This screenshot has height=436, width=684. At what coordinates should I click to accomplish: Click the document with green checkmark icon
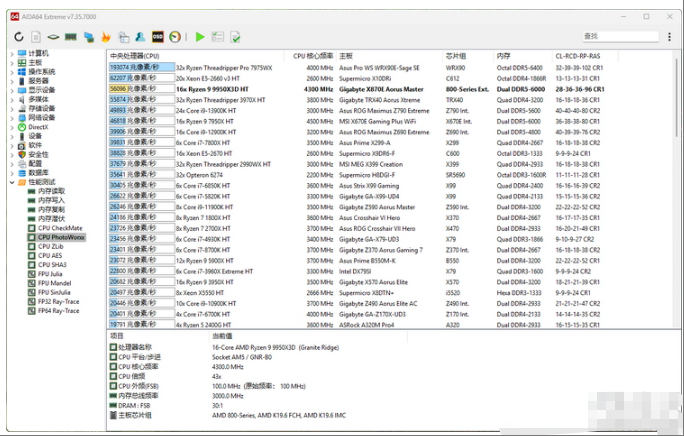tap(235, 37)
